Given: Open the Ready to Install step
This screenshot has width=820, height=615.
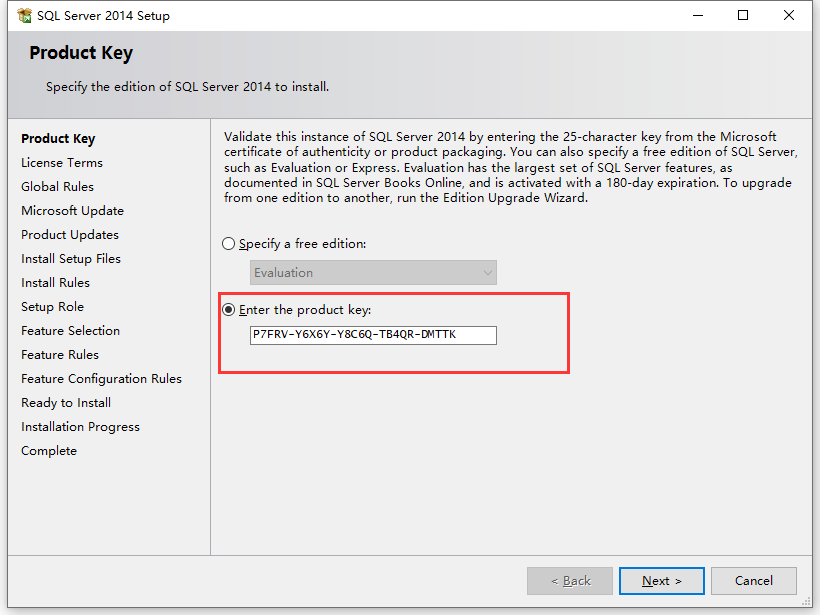Looking at the screenshot, I should [x=65, y=402].
